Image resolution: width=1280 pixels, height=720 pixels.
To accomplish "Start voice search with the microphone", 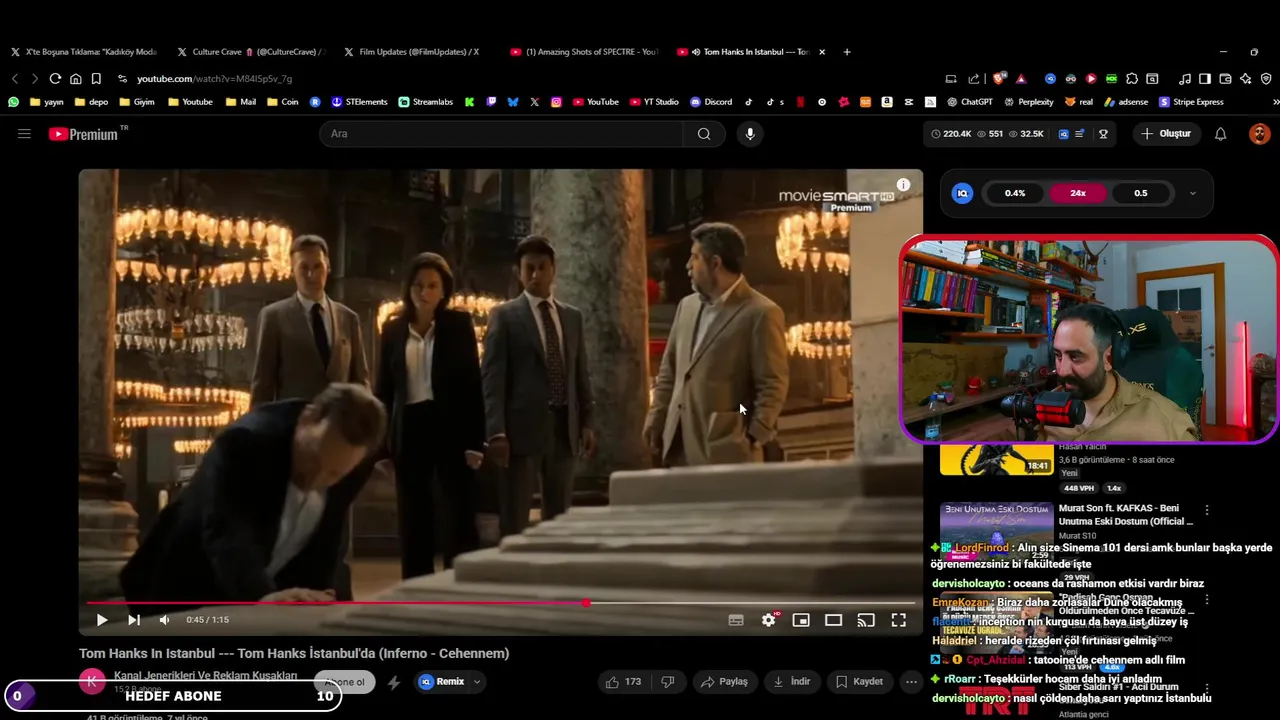I will point(750,133).
